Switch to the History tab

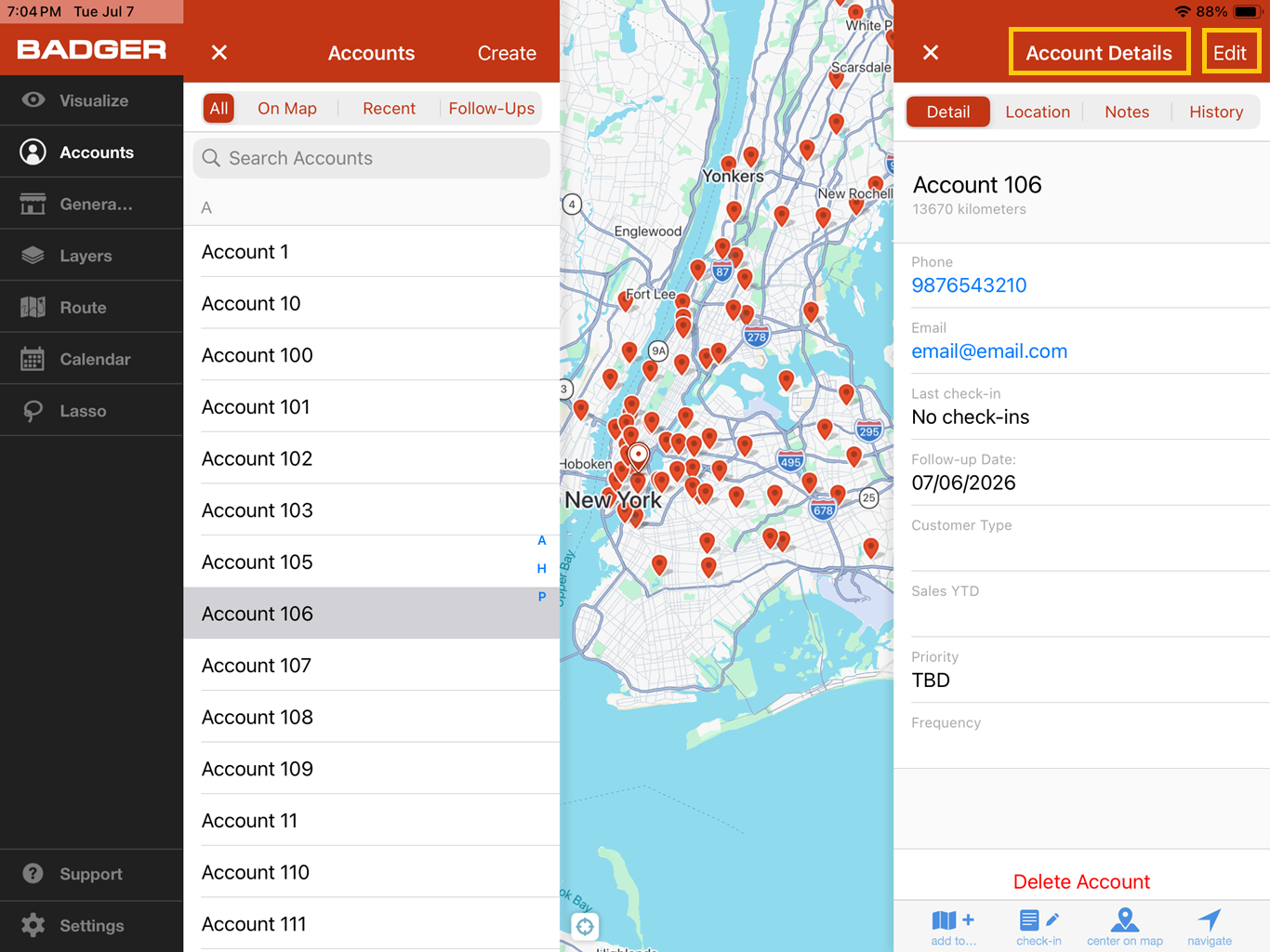1216,112
